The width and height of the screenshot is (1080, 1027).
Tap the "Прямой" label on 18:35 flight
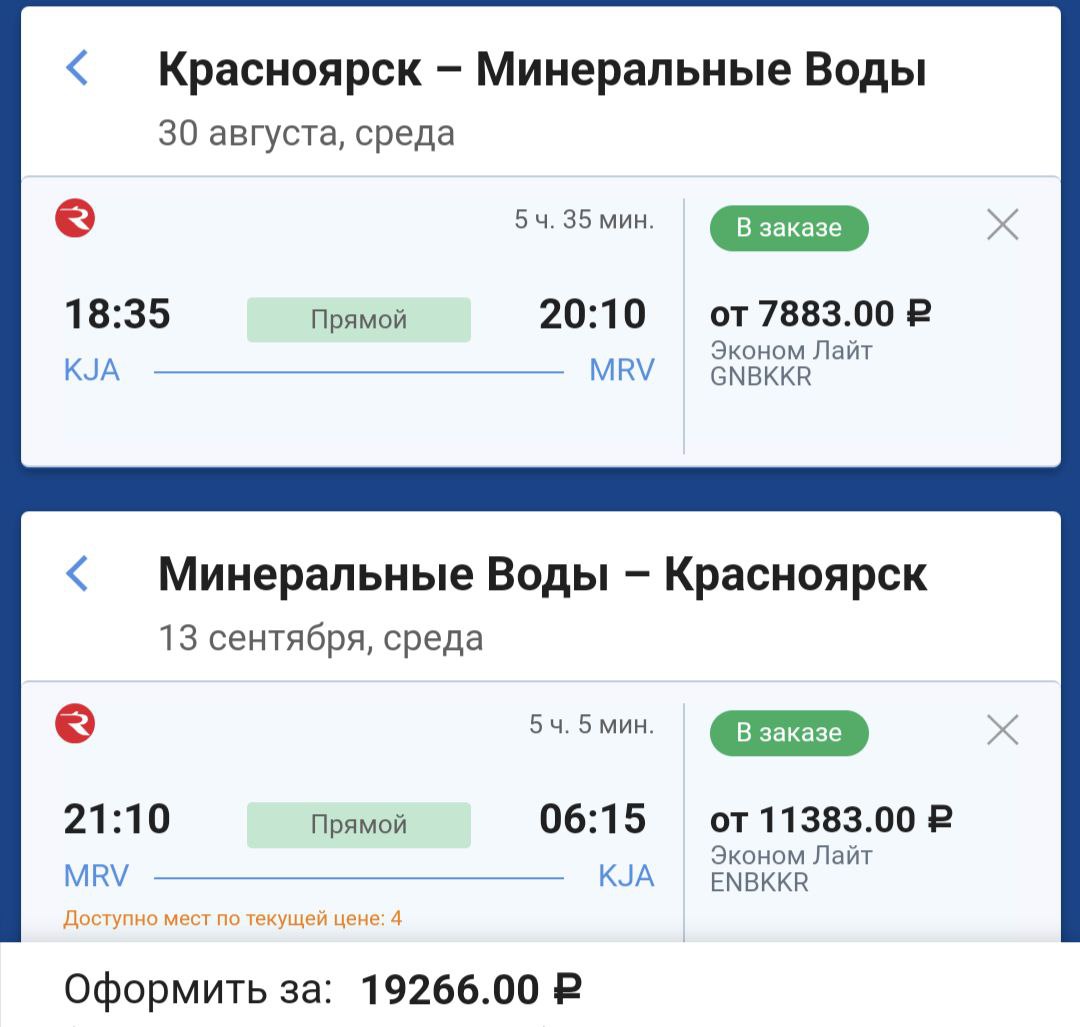tap(358, 320)
